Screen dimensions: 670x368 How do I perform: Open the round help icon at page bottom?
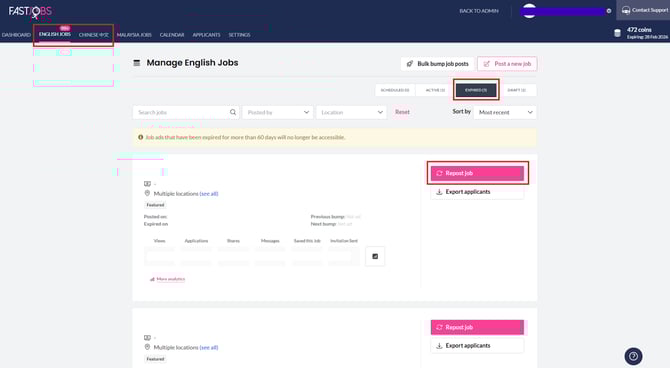(x=633, y=356)
